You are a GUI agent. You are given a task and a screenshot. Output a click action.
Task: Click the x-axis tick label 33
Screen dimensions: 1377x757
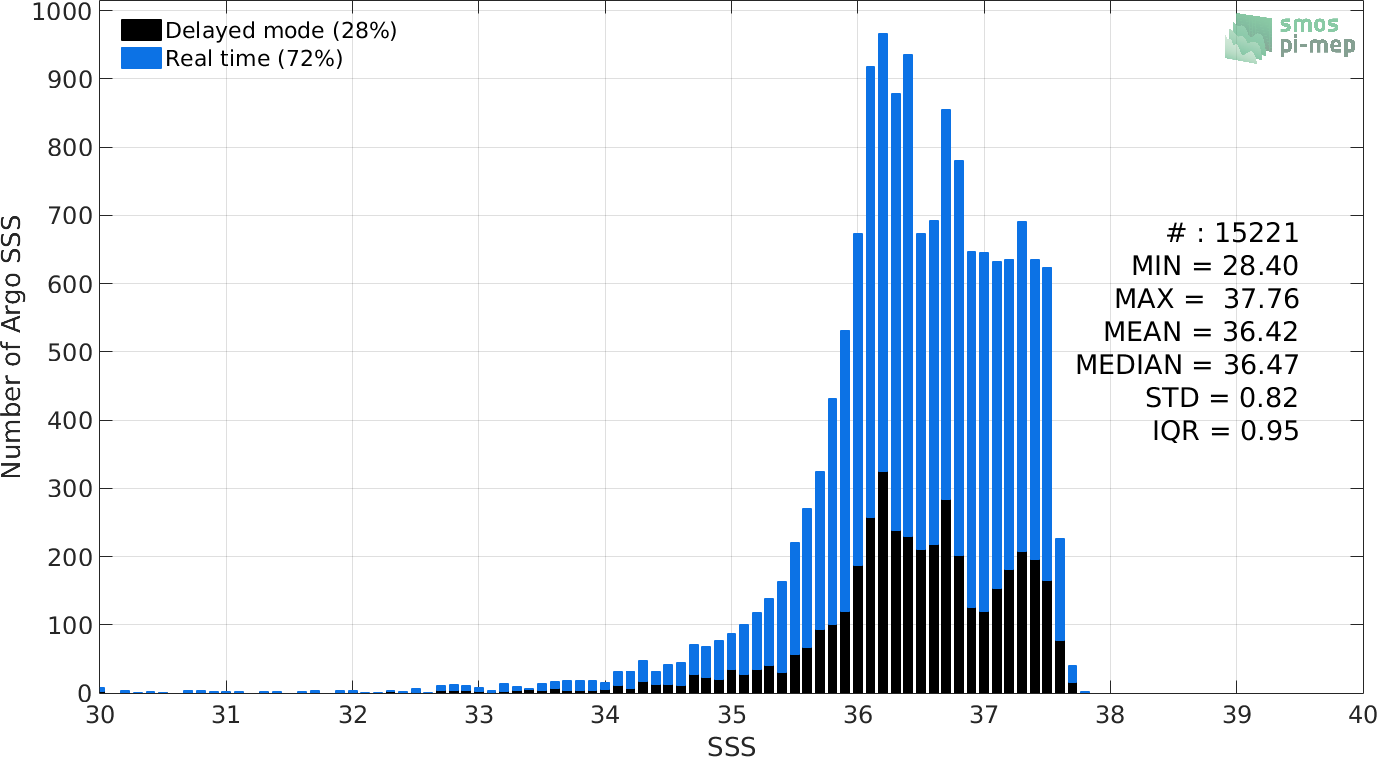(x=479, y=715)
